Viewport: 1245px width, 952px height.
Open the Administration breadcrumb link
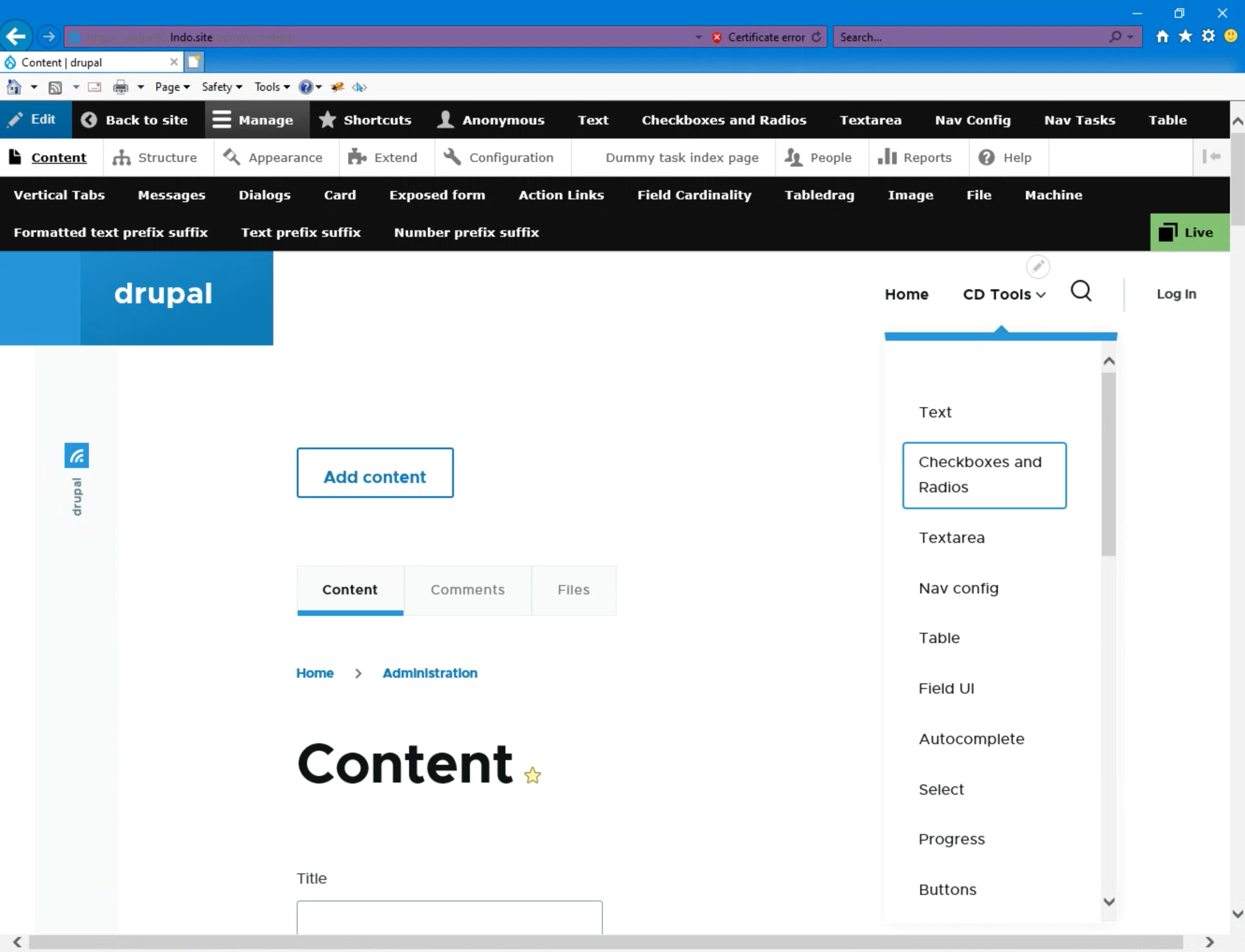click(x=430, y=673)
